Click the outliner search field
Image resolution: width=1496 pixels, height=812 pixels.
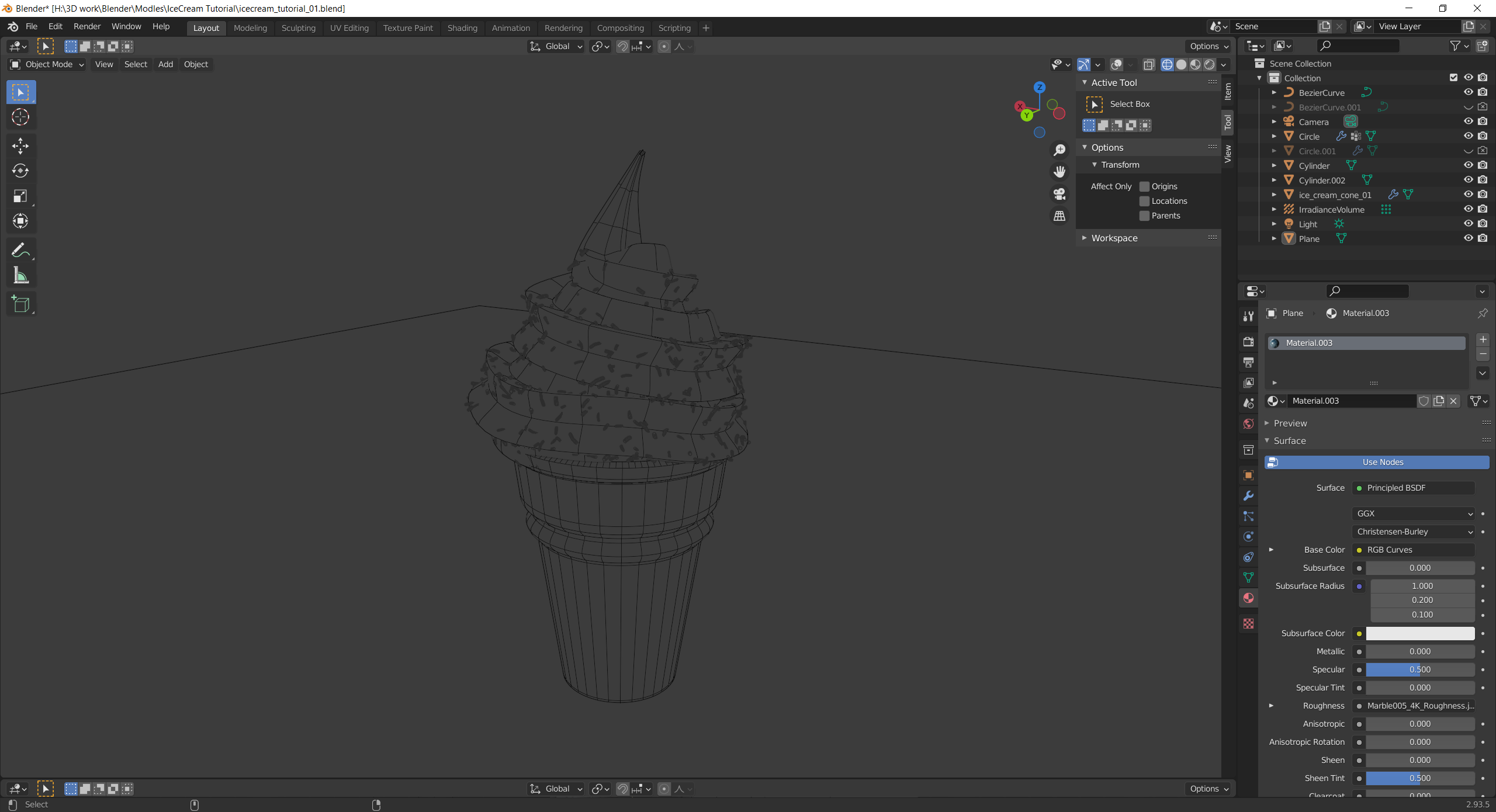click(1358, 46)
